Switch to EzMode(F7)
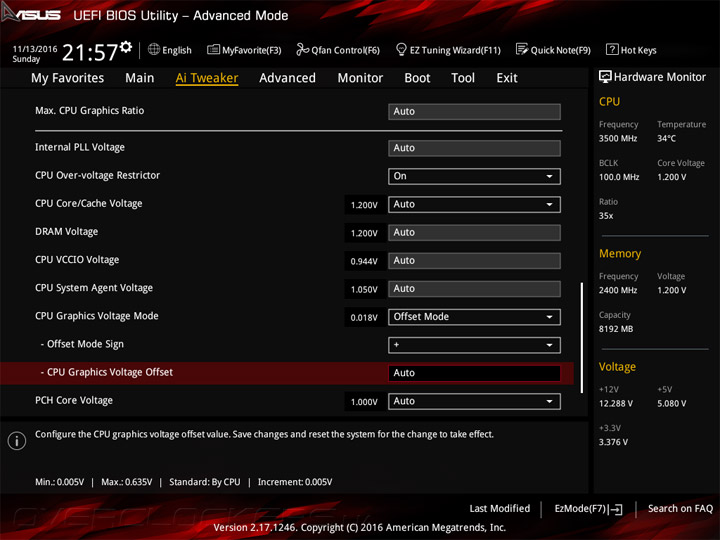The height and width of the screenshot is (540, 720). click(x=580, y=508)
